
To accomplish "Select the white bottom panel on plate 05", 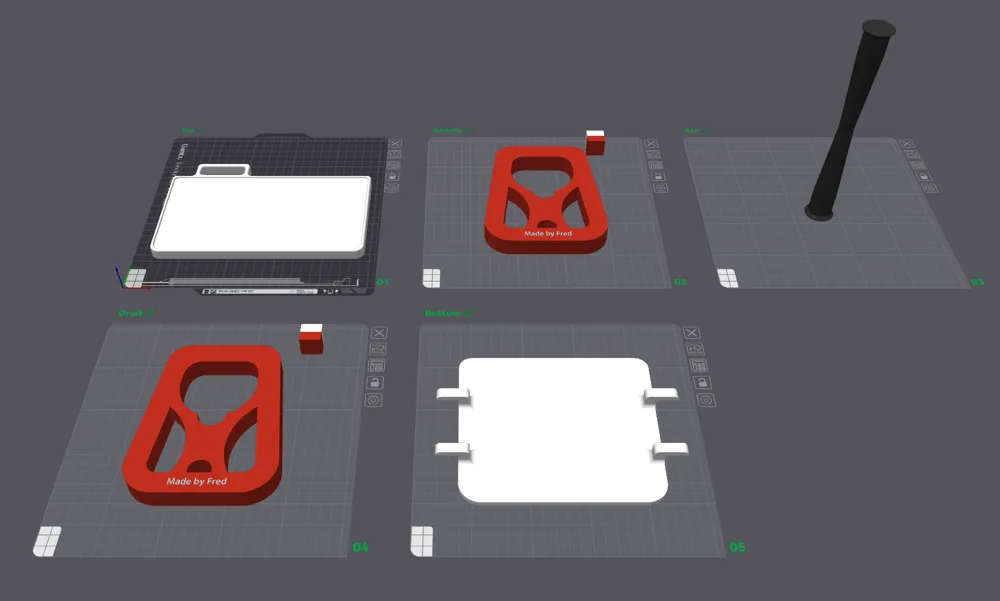I will 561,431.
